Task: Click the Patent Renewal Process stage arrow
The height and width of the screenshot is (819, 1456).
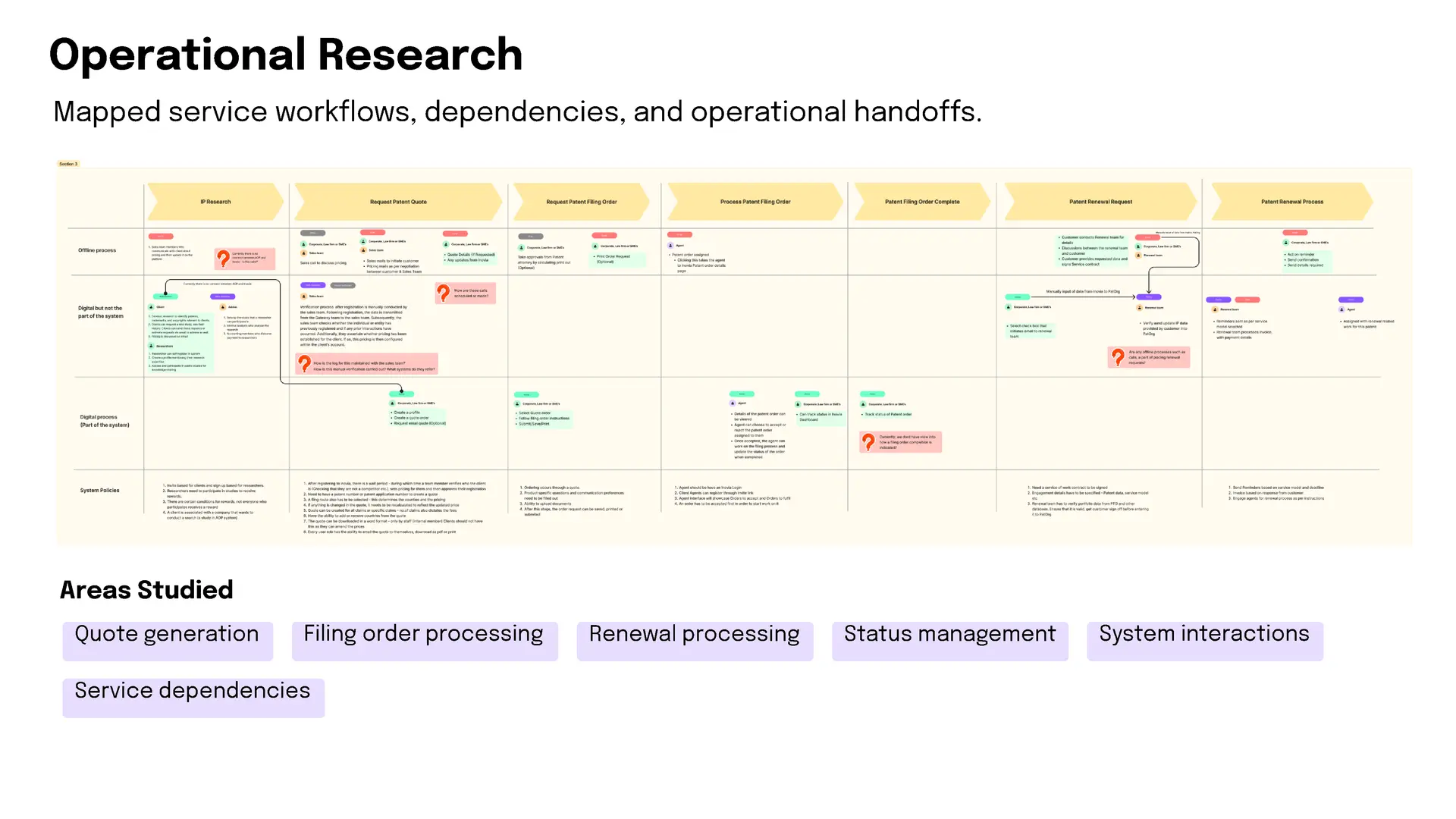Action: tap(1292, 202)
